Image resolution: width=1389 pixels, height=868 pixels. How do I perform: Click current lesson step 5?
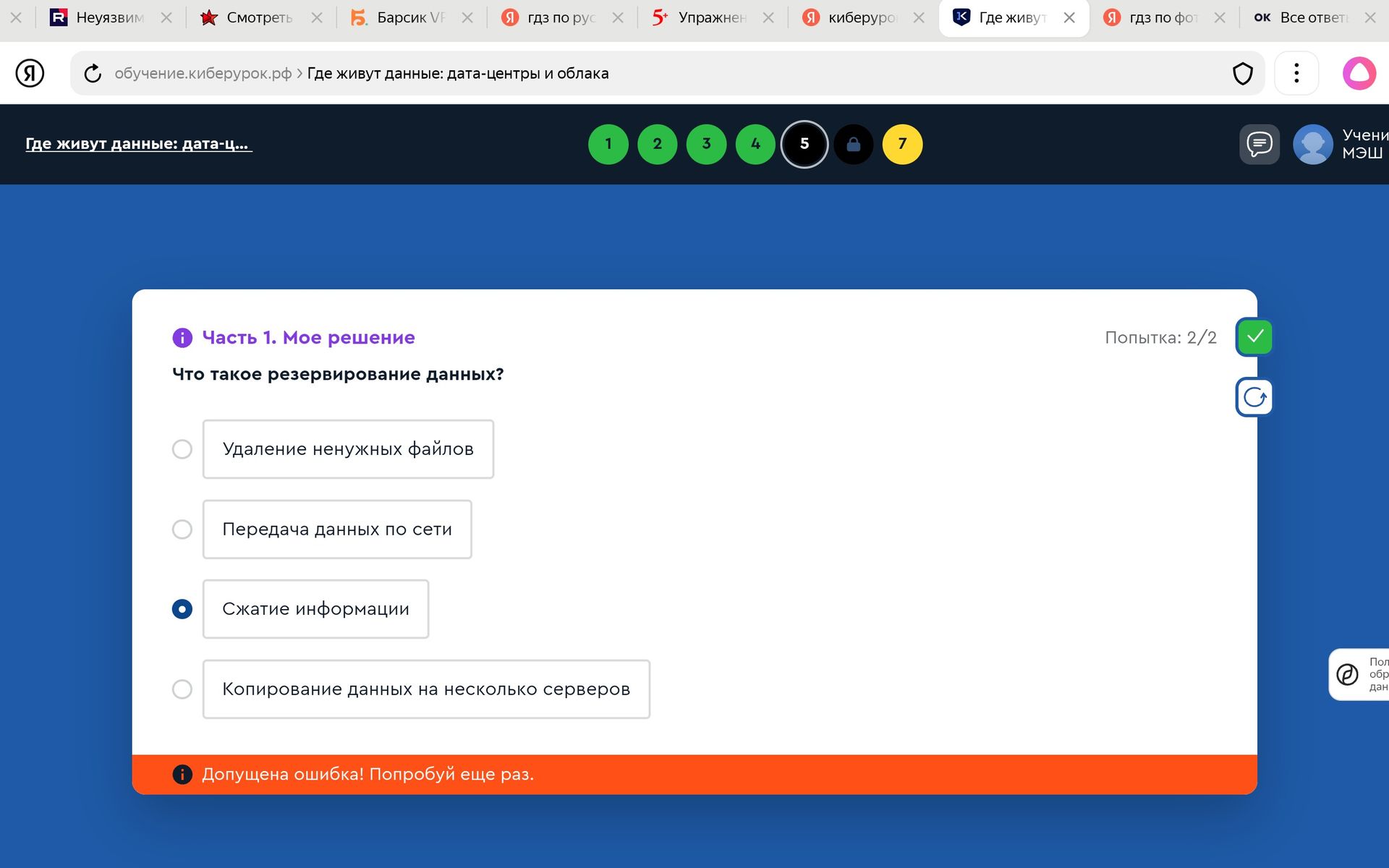click(804, 144)
